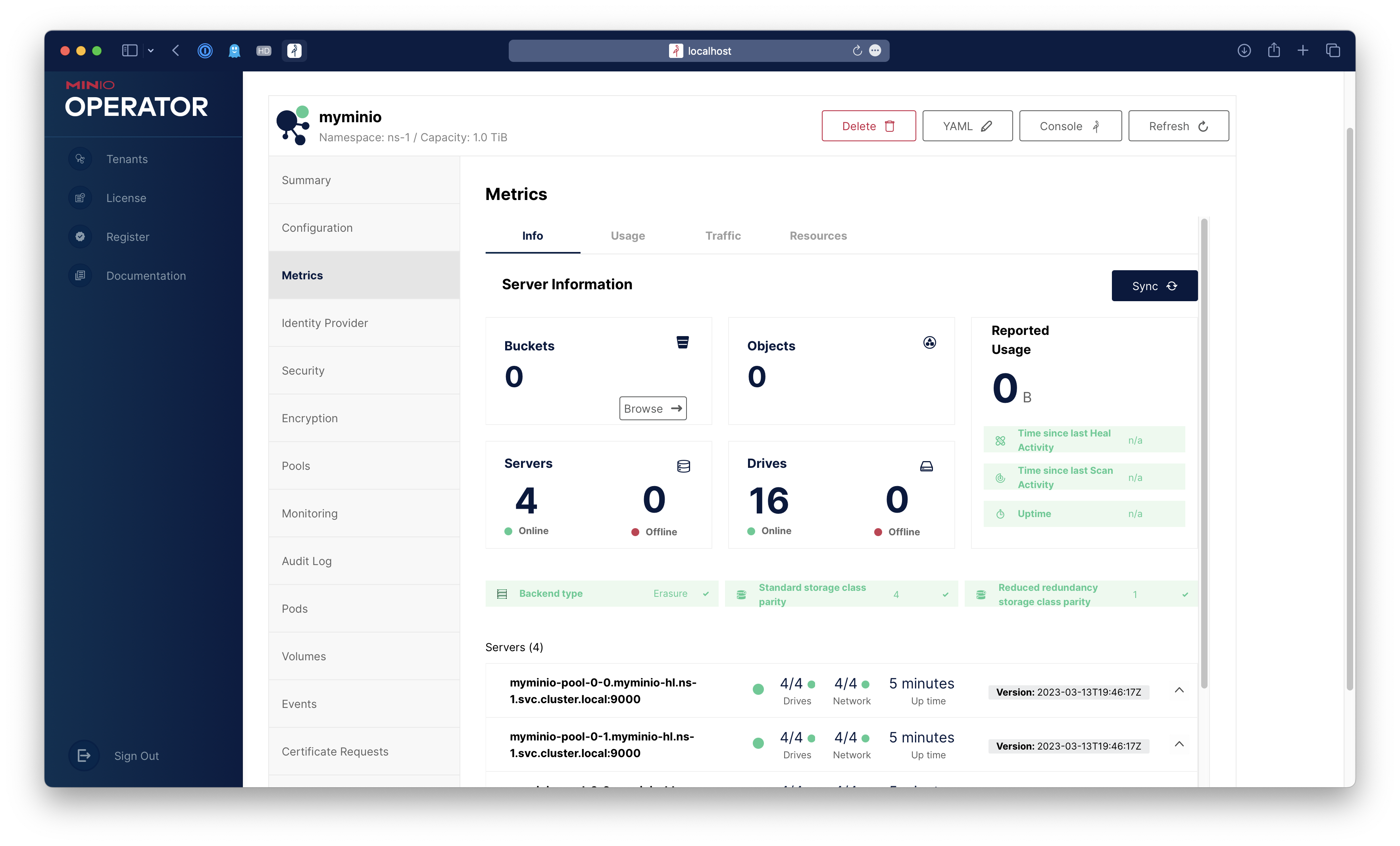Open the Audit Log section

tap(363, 561)
